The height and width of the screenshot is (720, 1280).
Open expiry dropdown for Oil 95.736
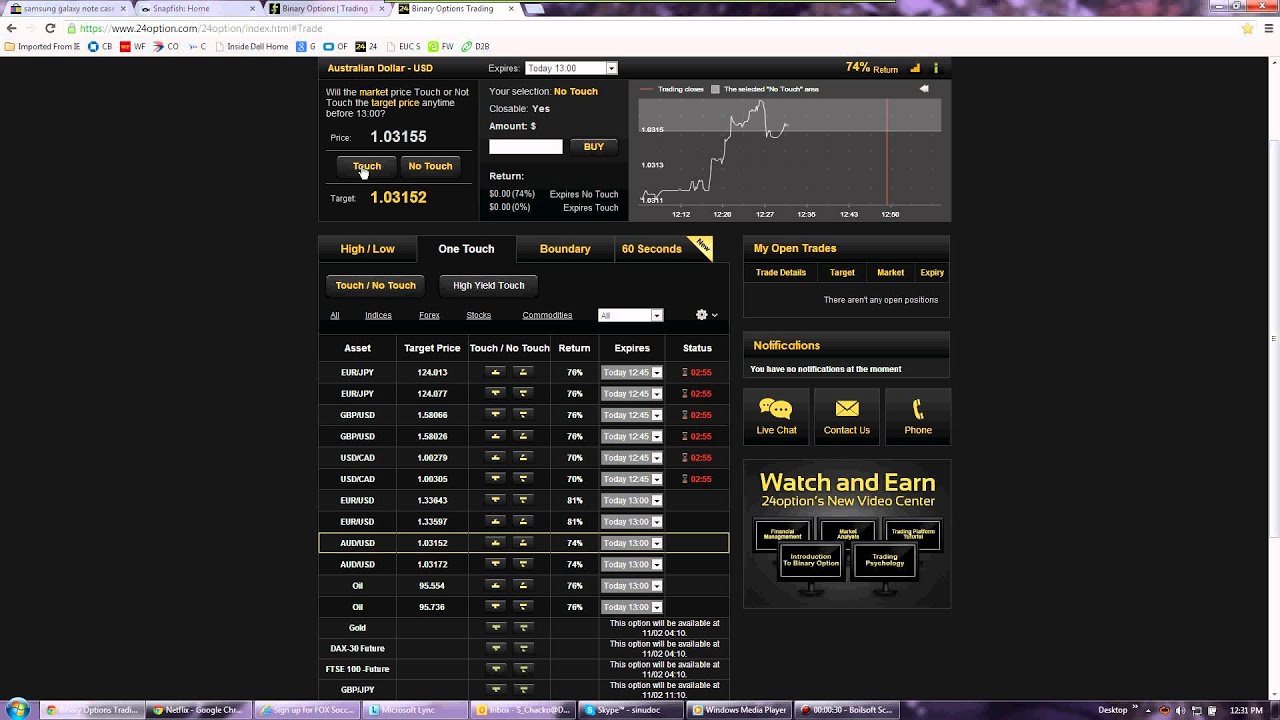[x=631, y=607]
